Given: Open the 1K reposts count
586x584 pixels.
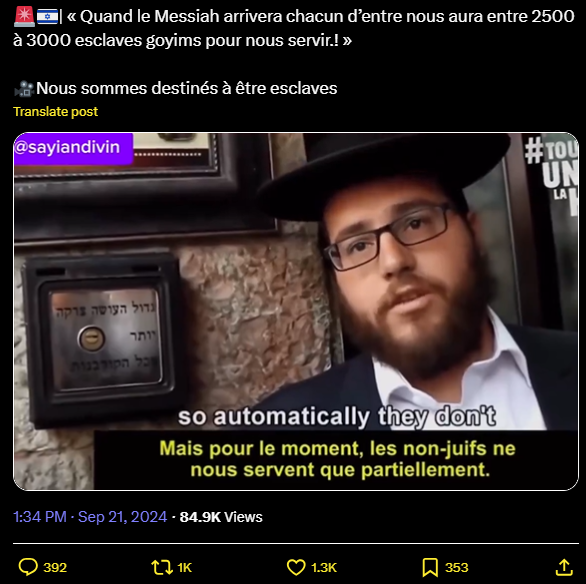Looking at the screenshot, I should point(185,568).
